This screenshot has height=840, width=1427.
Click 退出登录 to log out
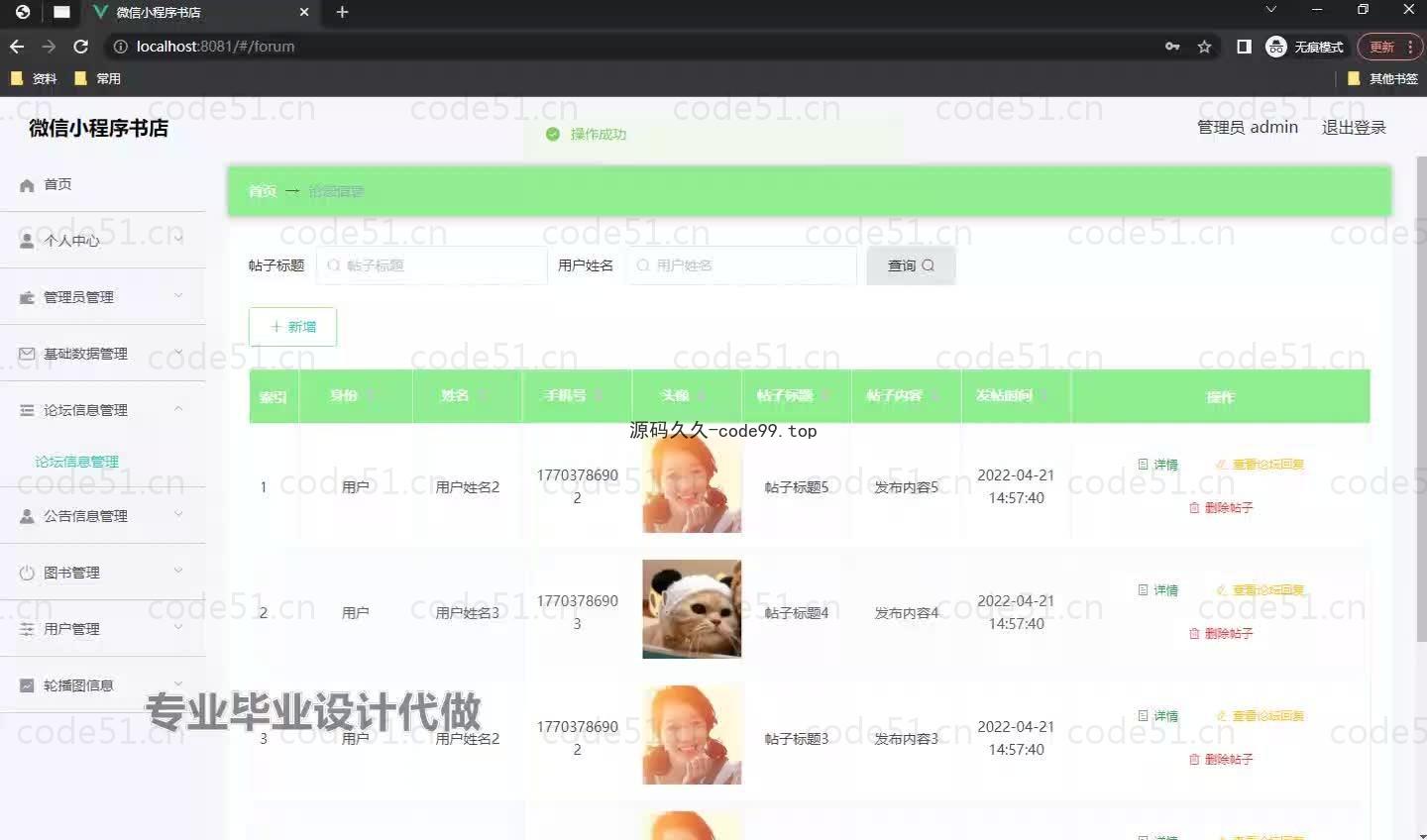[x=1354, y=127]
